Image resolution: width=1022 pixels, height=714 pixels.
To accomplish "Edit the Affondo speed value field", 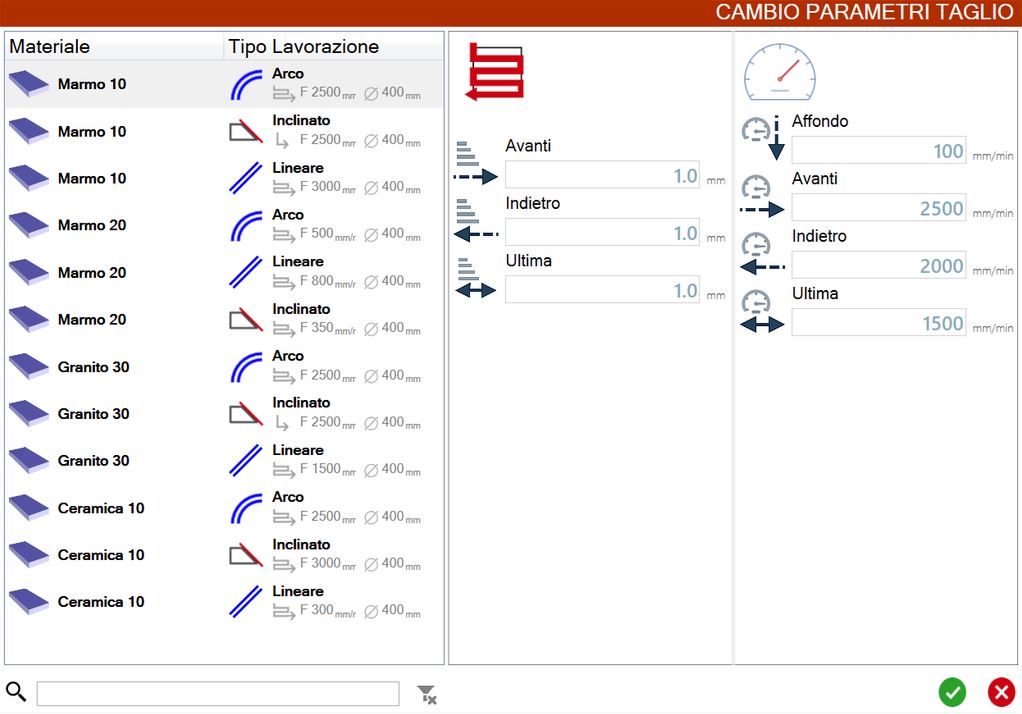I will pos(879,150).
